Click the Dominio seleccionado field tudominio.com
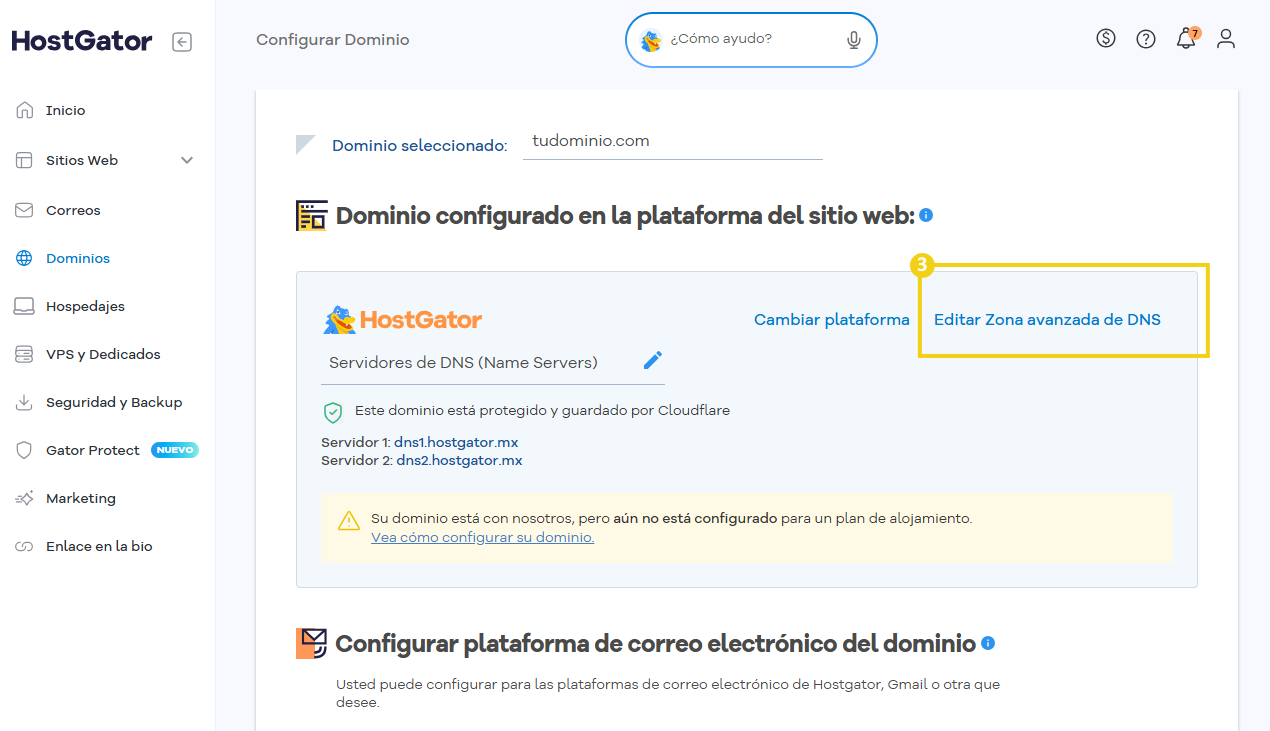 (x=673, y=142)
